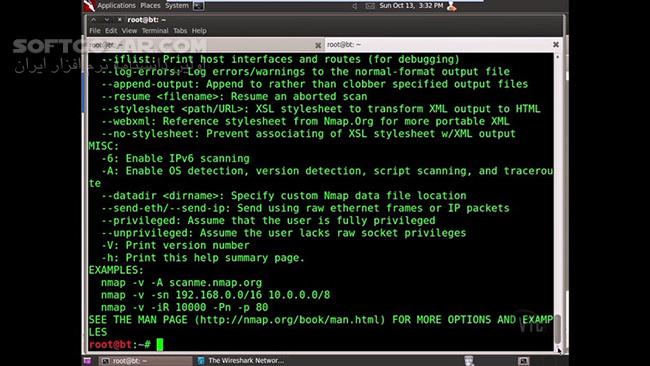Open the volume speaker icon in panel
The image size is (650, 366).
pyautogui.click(x=354, y=6)
